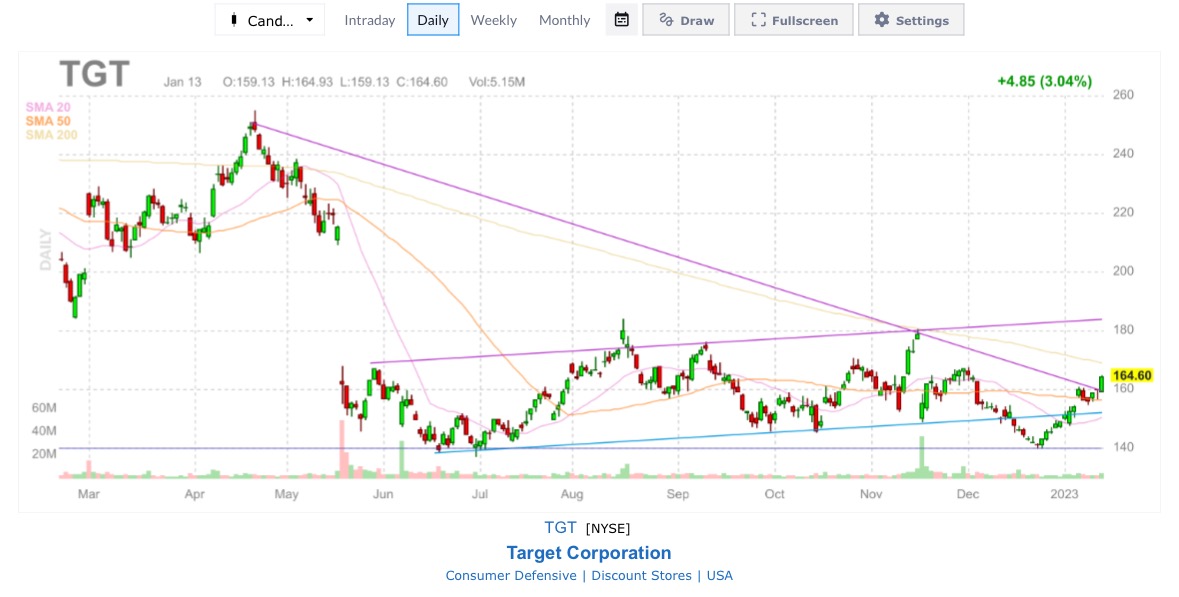The image size is (1179, 597).
Task: Activate the Draw tool button
Action: (686, 20)
